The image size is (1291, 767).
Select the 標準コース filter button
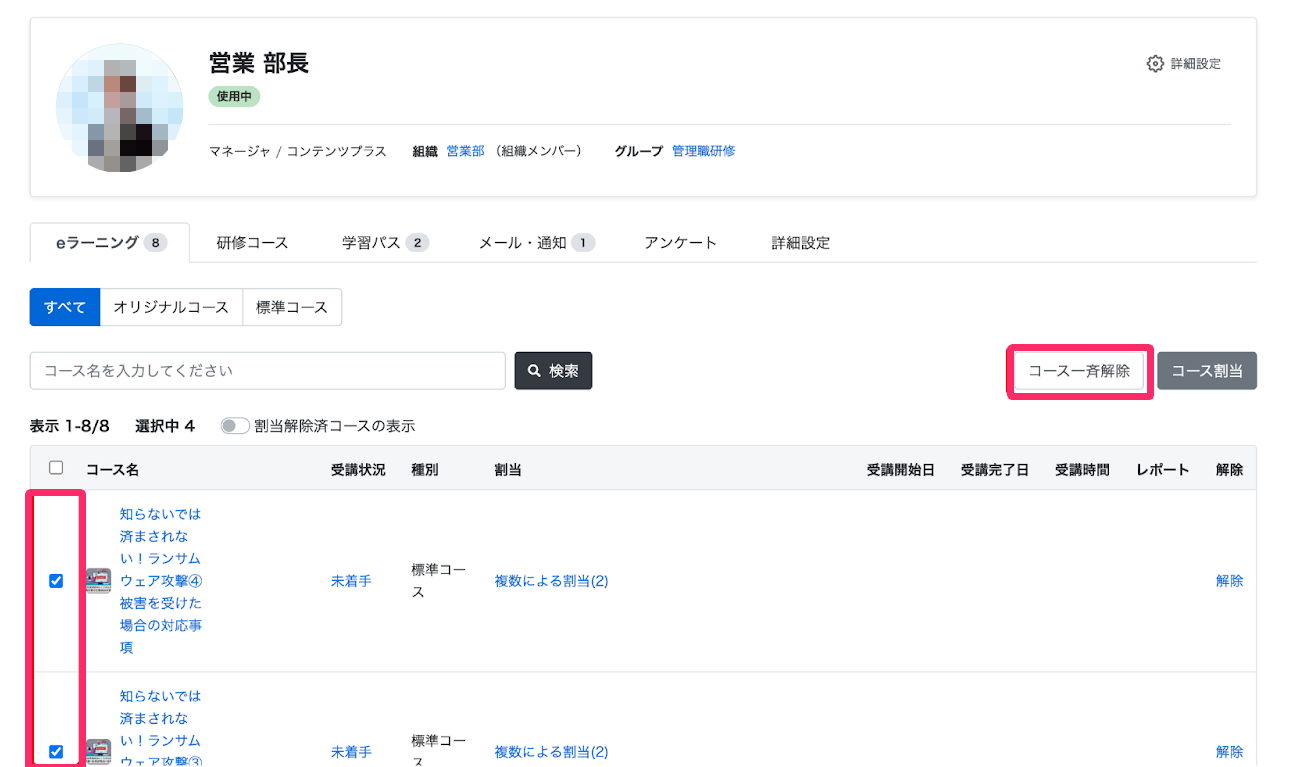[x=292, y=308]
